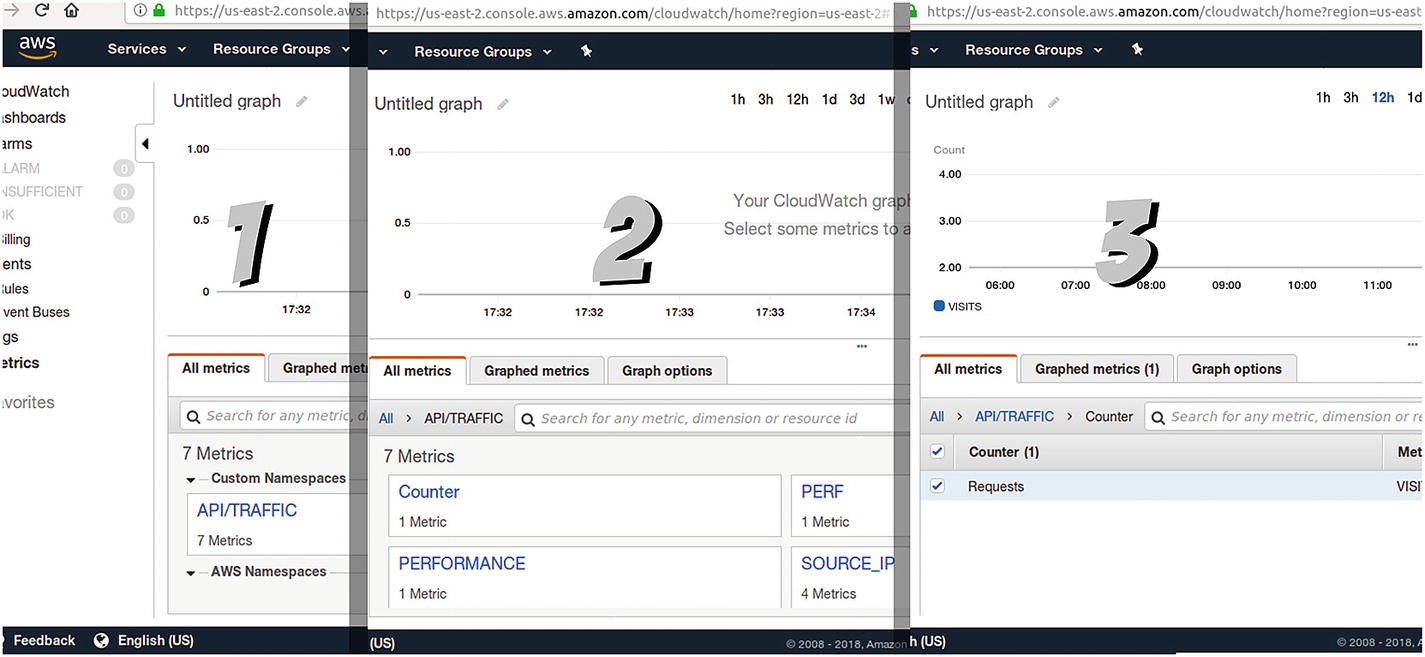Click the three-dots drag handle under panel 2 graph
Viewport: 1425px width, 657px height.
(862, 346)
